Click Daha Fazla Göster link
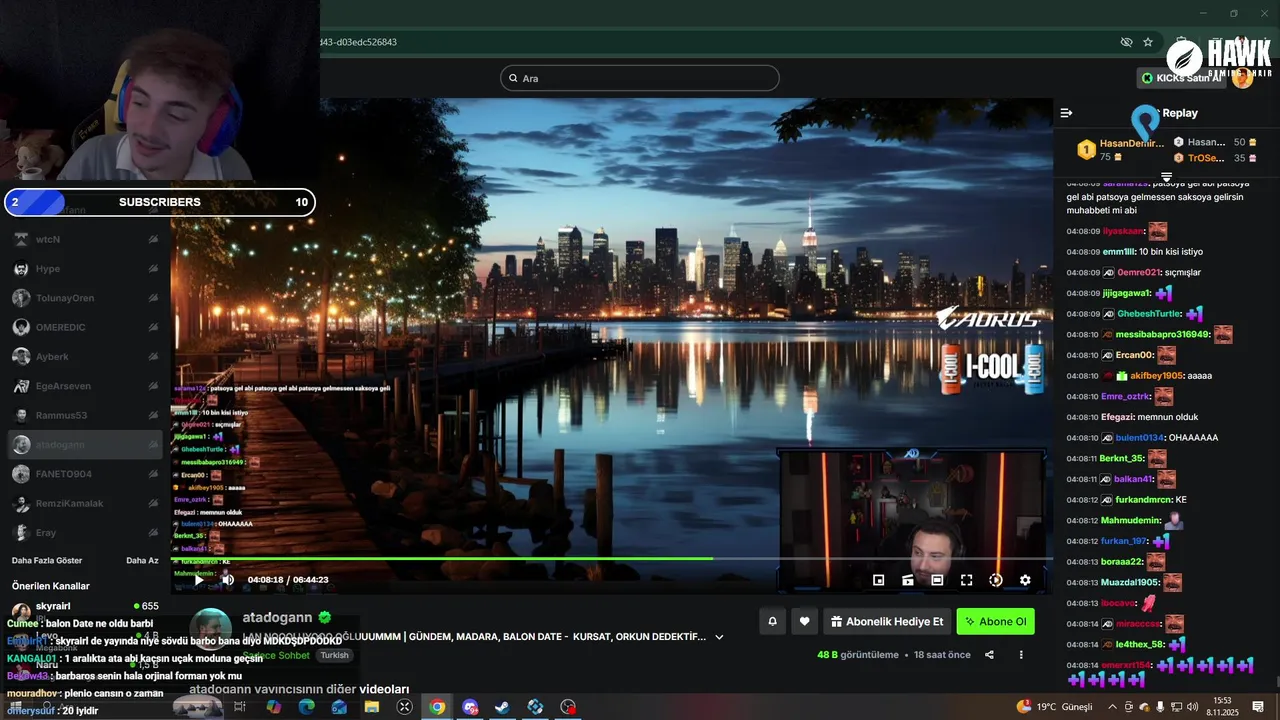Viewport: 1280px width, 720px height. [47, 560]
